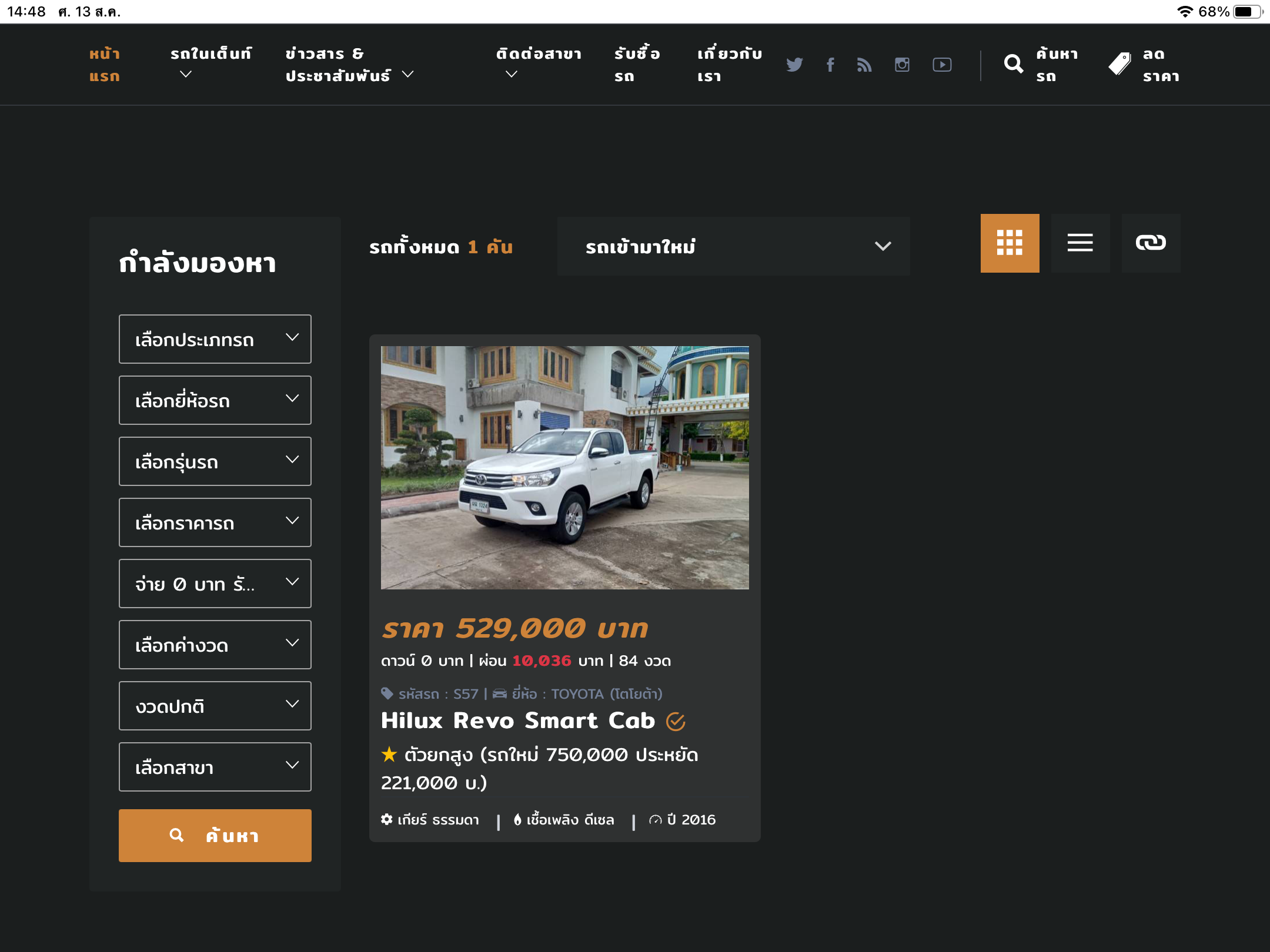Viewport: 1270px width, 952px height.
Task: Click the white Hilux pickup photo
Action: (x=564, y=468)
